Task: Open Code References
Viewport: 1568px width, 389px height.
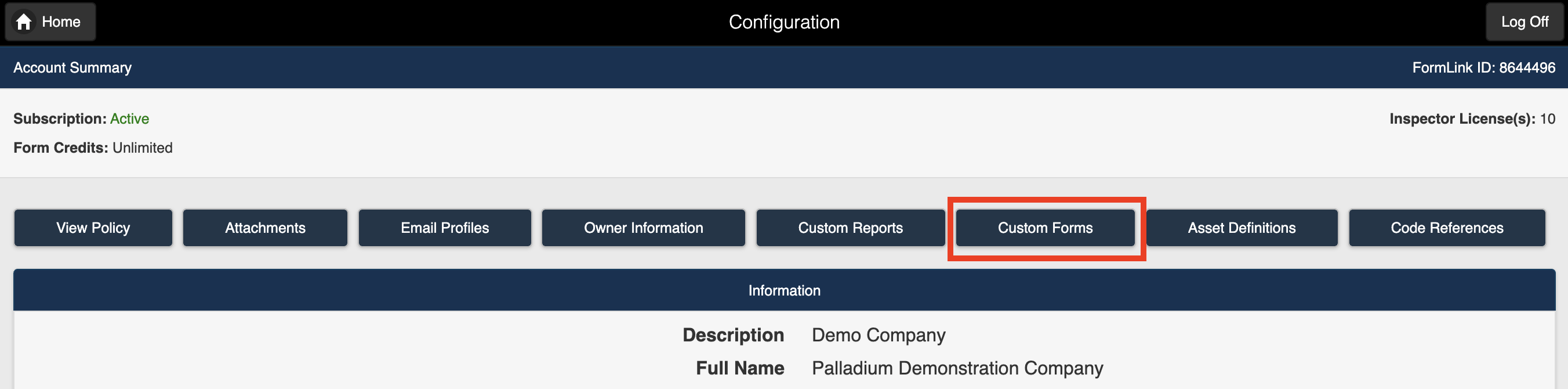Action: click(x=1447, y=228)
